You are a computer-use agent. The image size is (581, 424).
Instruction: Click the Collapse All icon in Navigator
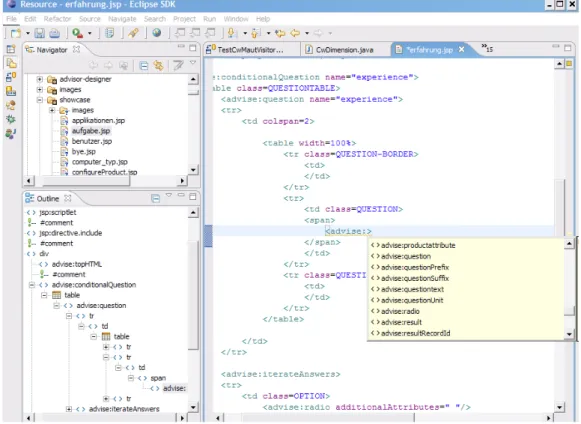tap(144, 66)
